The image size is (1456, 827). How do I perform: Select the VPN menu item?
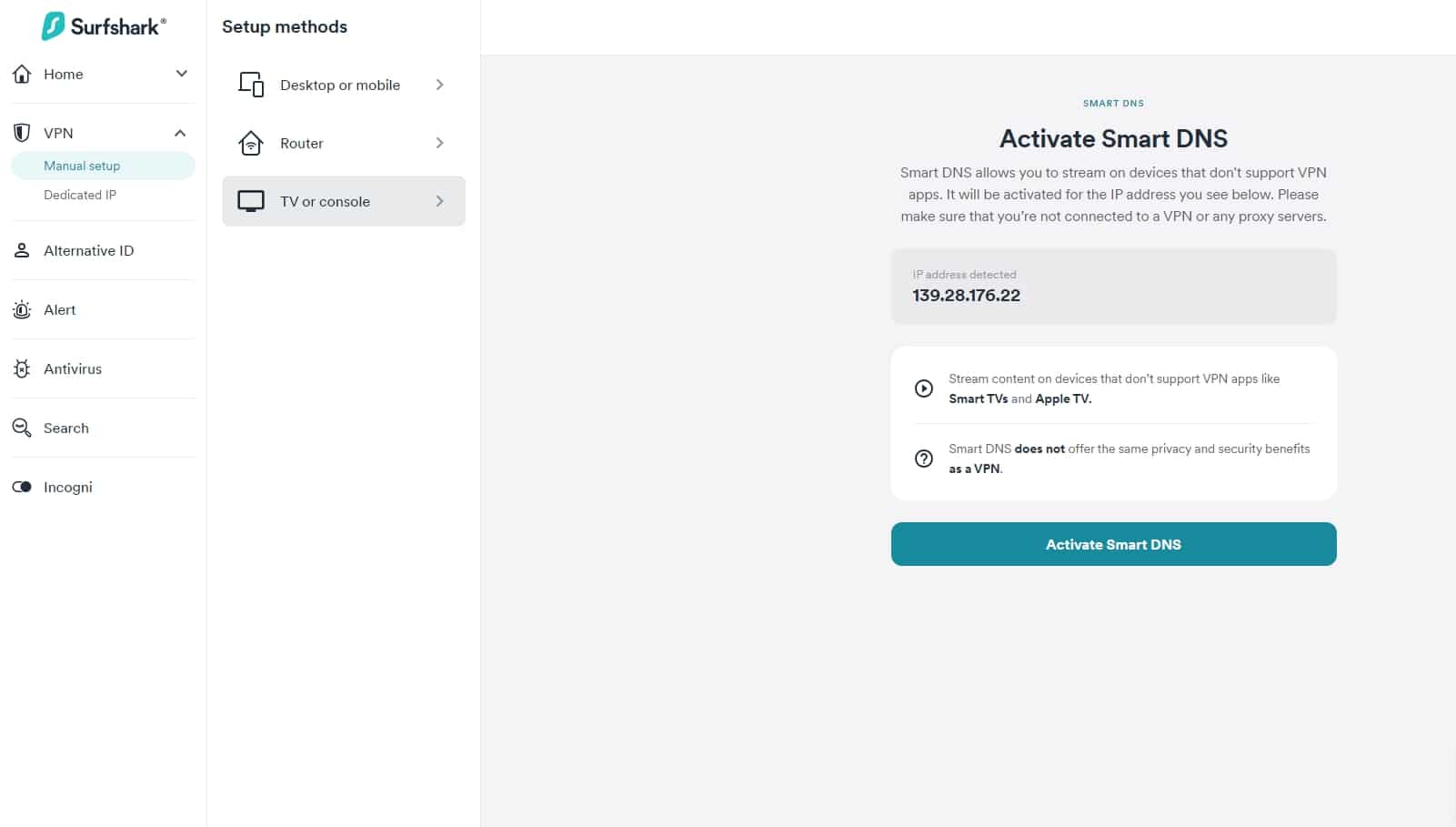[103, 133]
